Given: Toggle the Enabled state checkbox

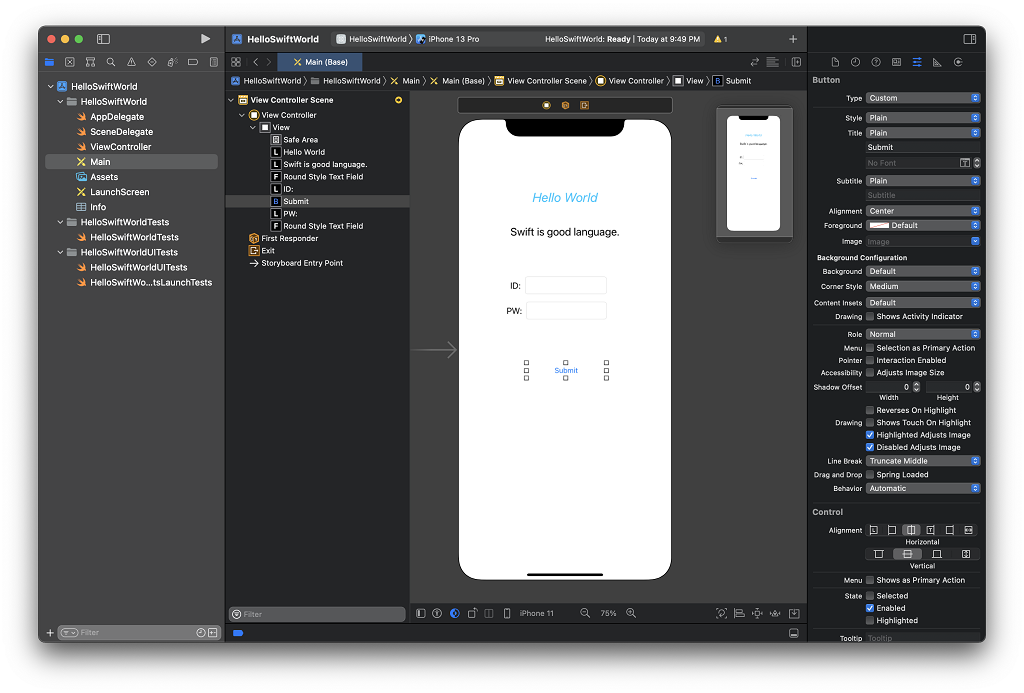Looking at the screenshot, I should pos(870,608).
